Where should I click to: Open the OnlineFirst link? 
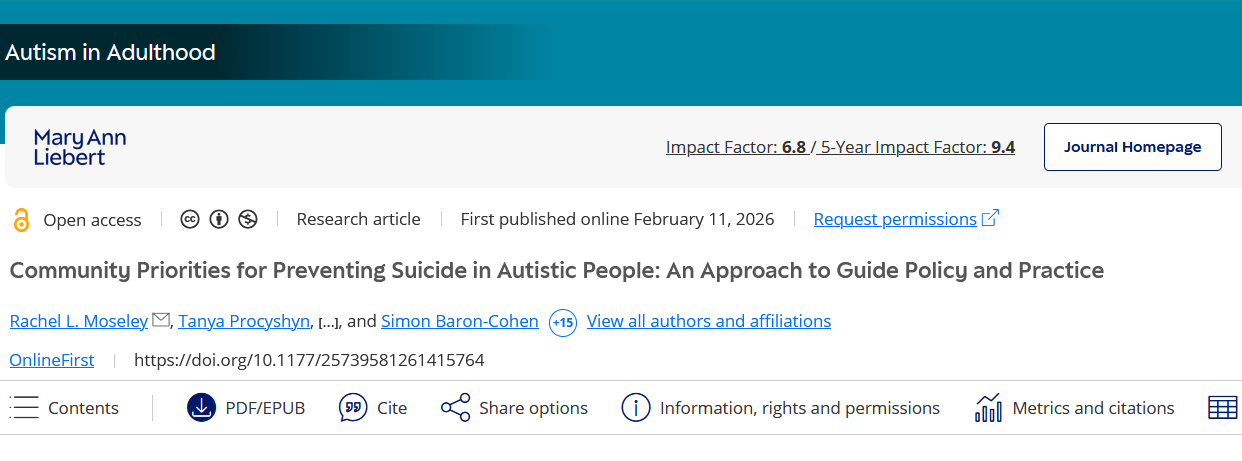click(51, 360)
